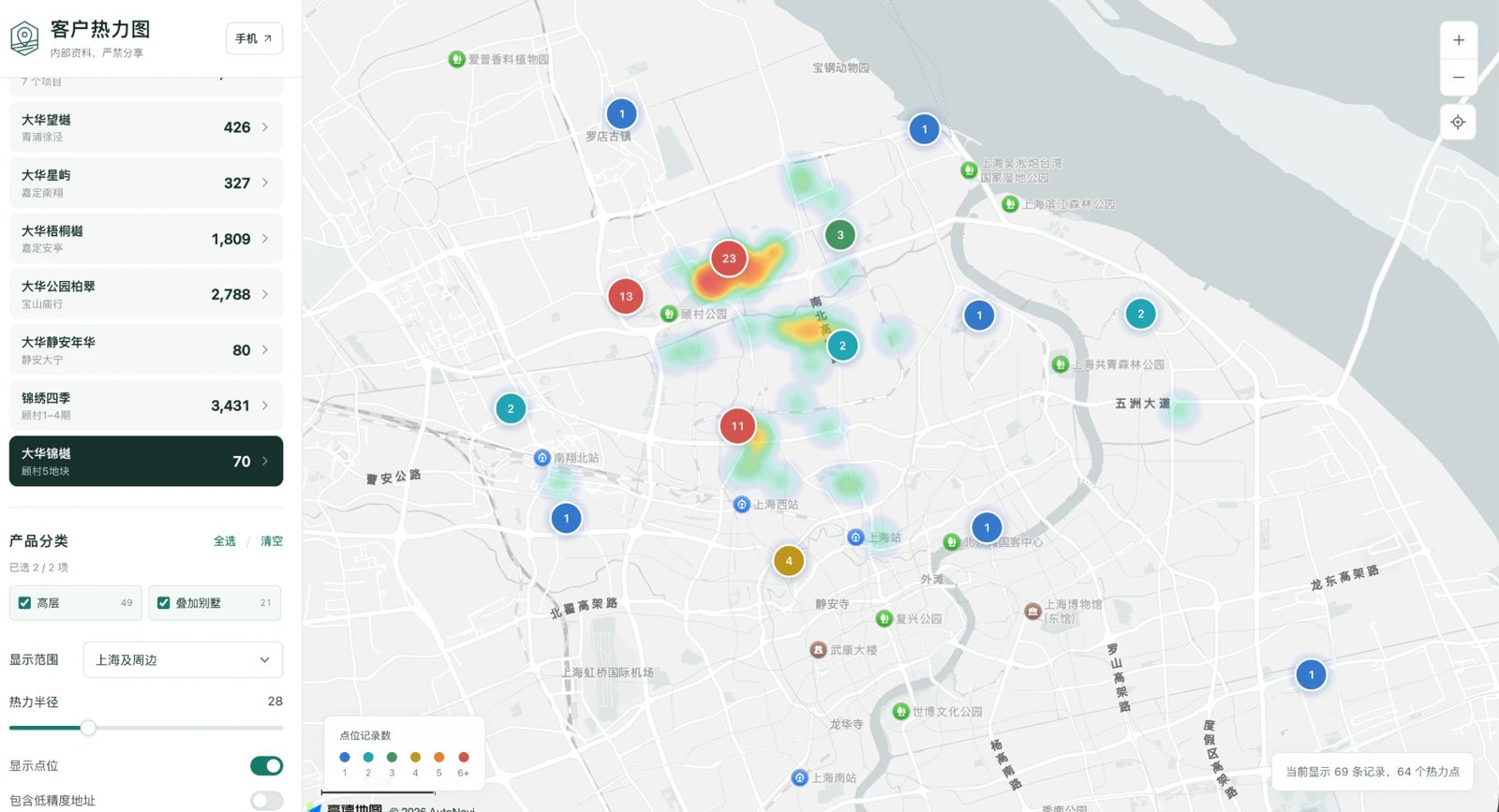Click the 武康大楼 landmark map icon
Image resolution: width=1499 pixels, height=812 pixels.
tap(818, 649)
